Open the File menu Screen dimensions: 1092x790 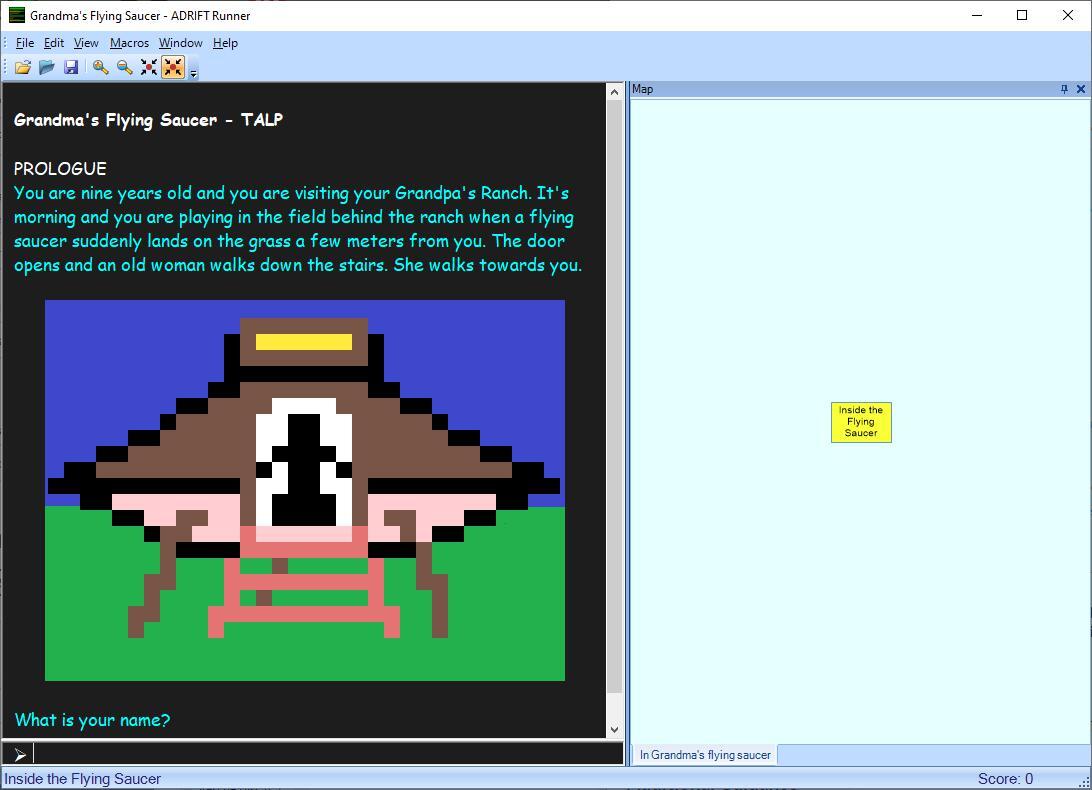[x=25, y=43]
